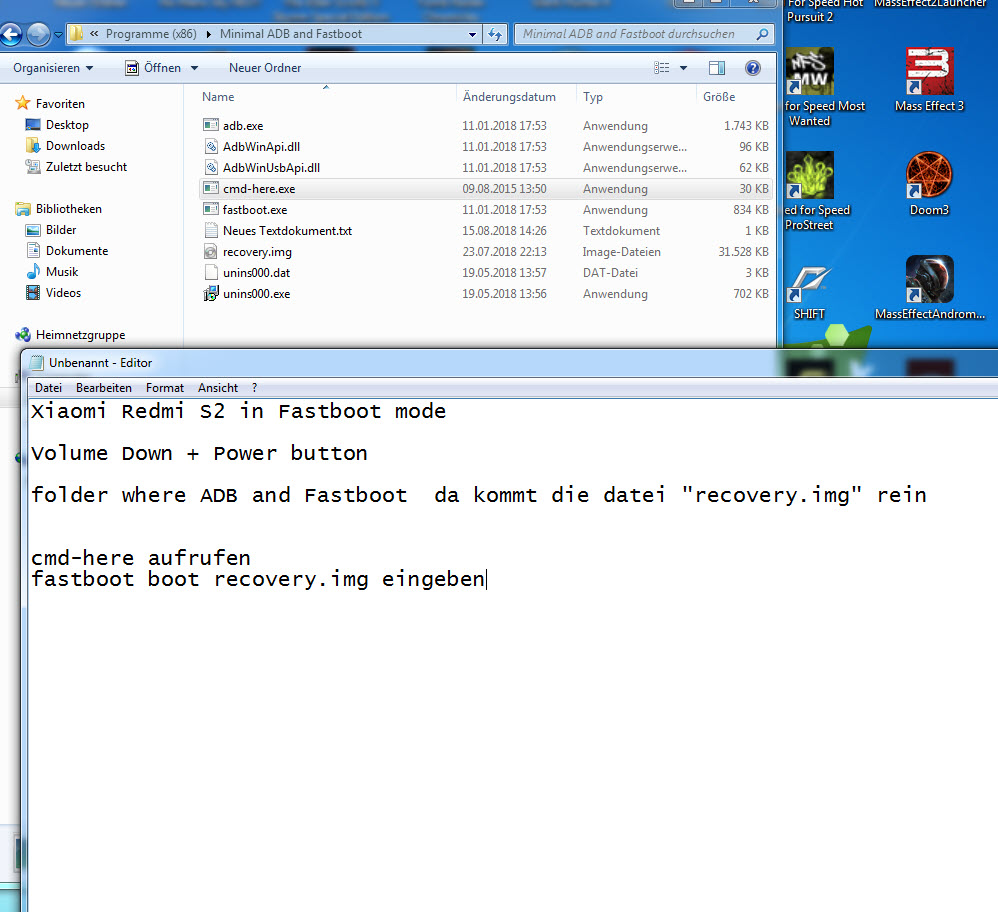This screenshot has width=998, height=912.
Task: Click the Explorer back navigation arrow
Action: 10,34
